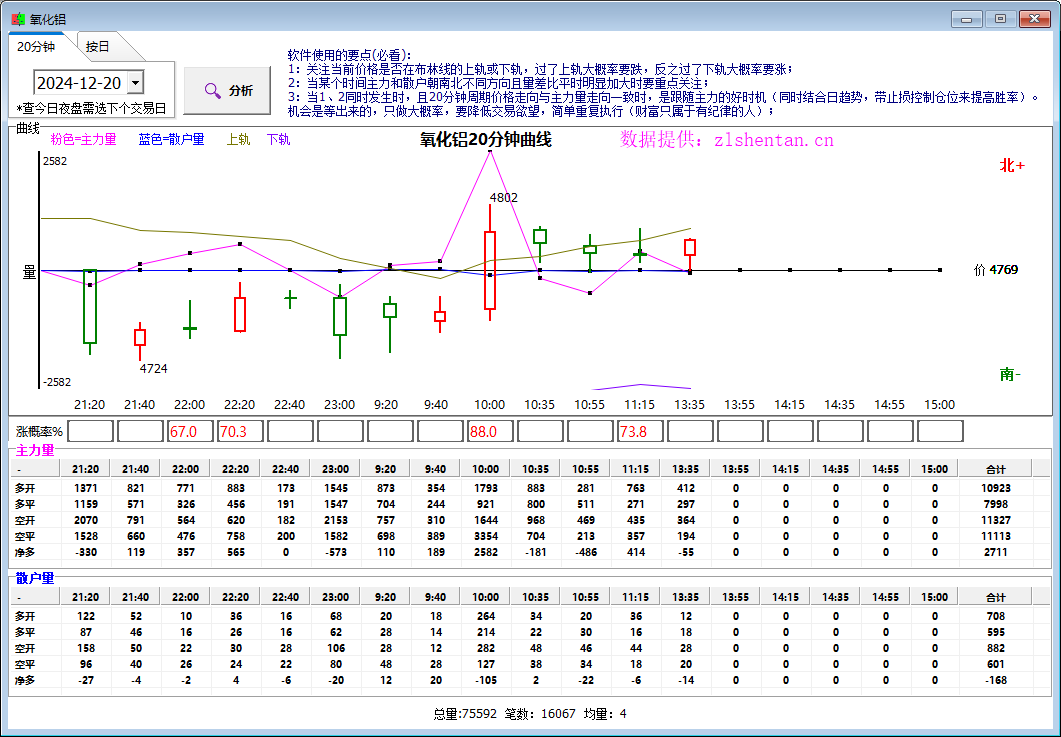Click the 下轨 legend label
This screenshot has width=1061, height=737.
tap(278, 139)
